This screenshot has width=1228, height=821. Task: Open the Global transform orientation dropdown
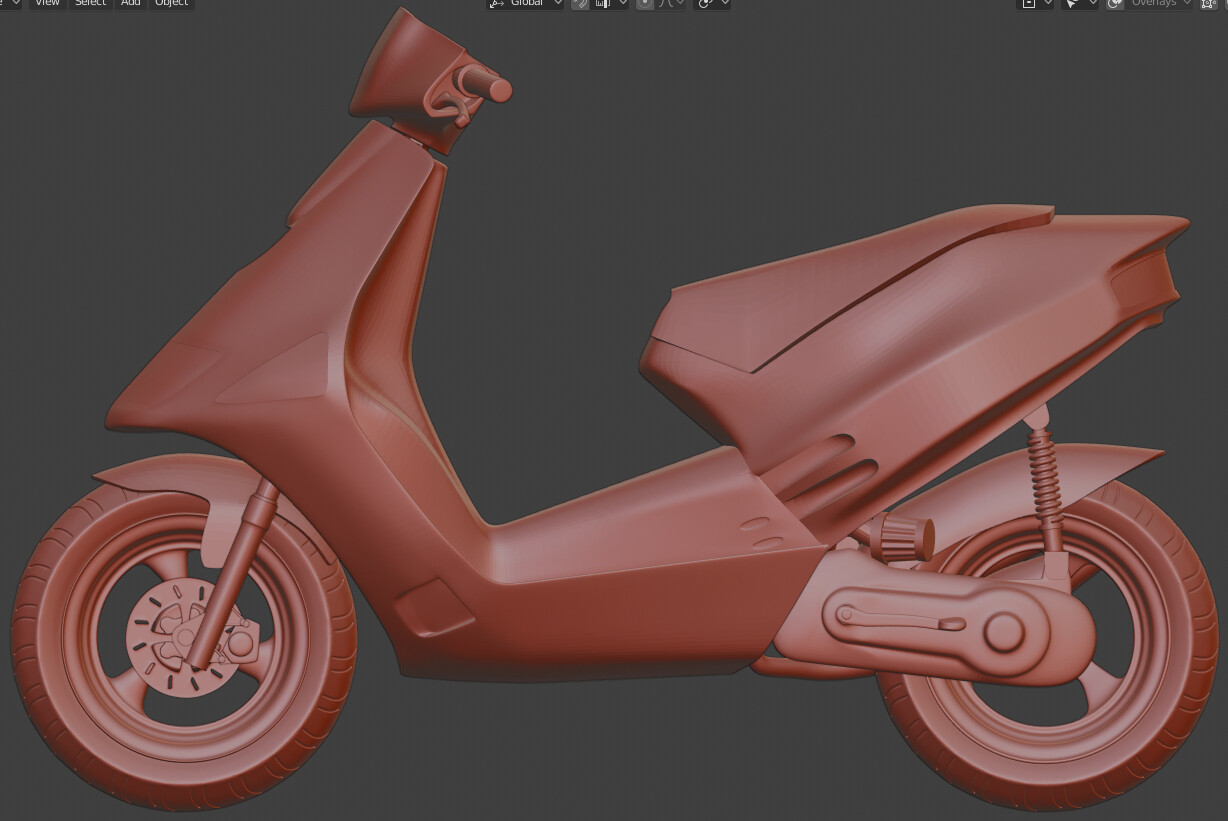click(528, 4)
